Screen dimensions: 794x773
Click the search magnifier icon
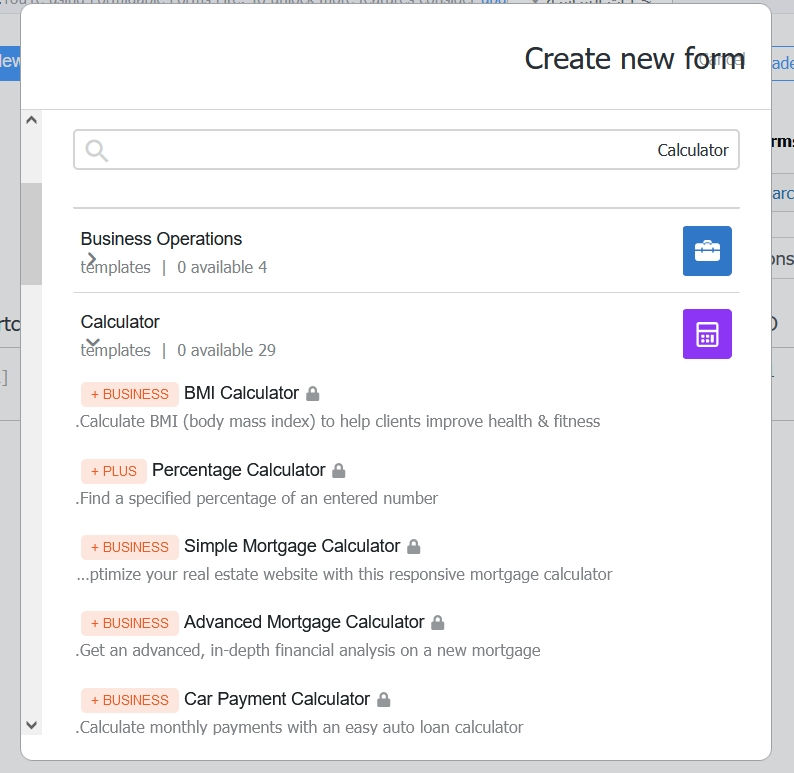[96, 150]
